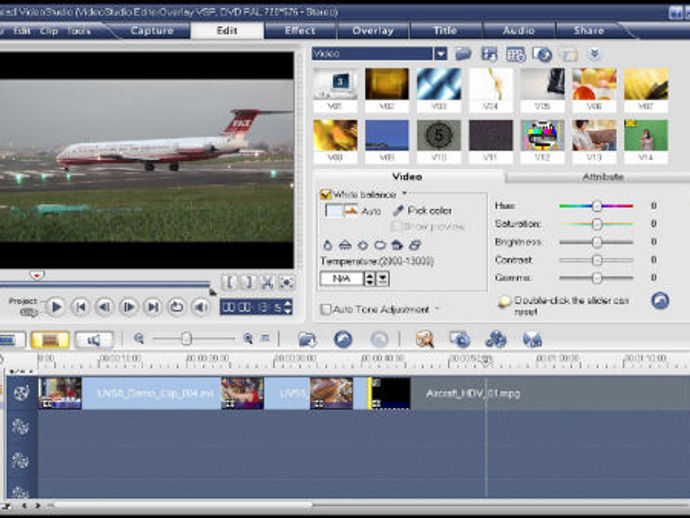
Task: Jump to the end button
Action: (x=153, y=307)
